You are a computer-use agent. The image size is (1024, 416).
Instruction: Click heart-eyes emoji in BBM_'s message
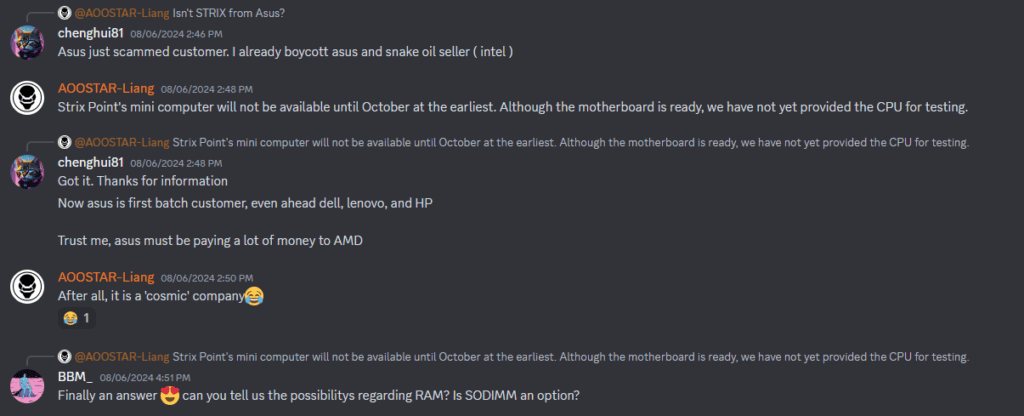click(x=168, y=395)
